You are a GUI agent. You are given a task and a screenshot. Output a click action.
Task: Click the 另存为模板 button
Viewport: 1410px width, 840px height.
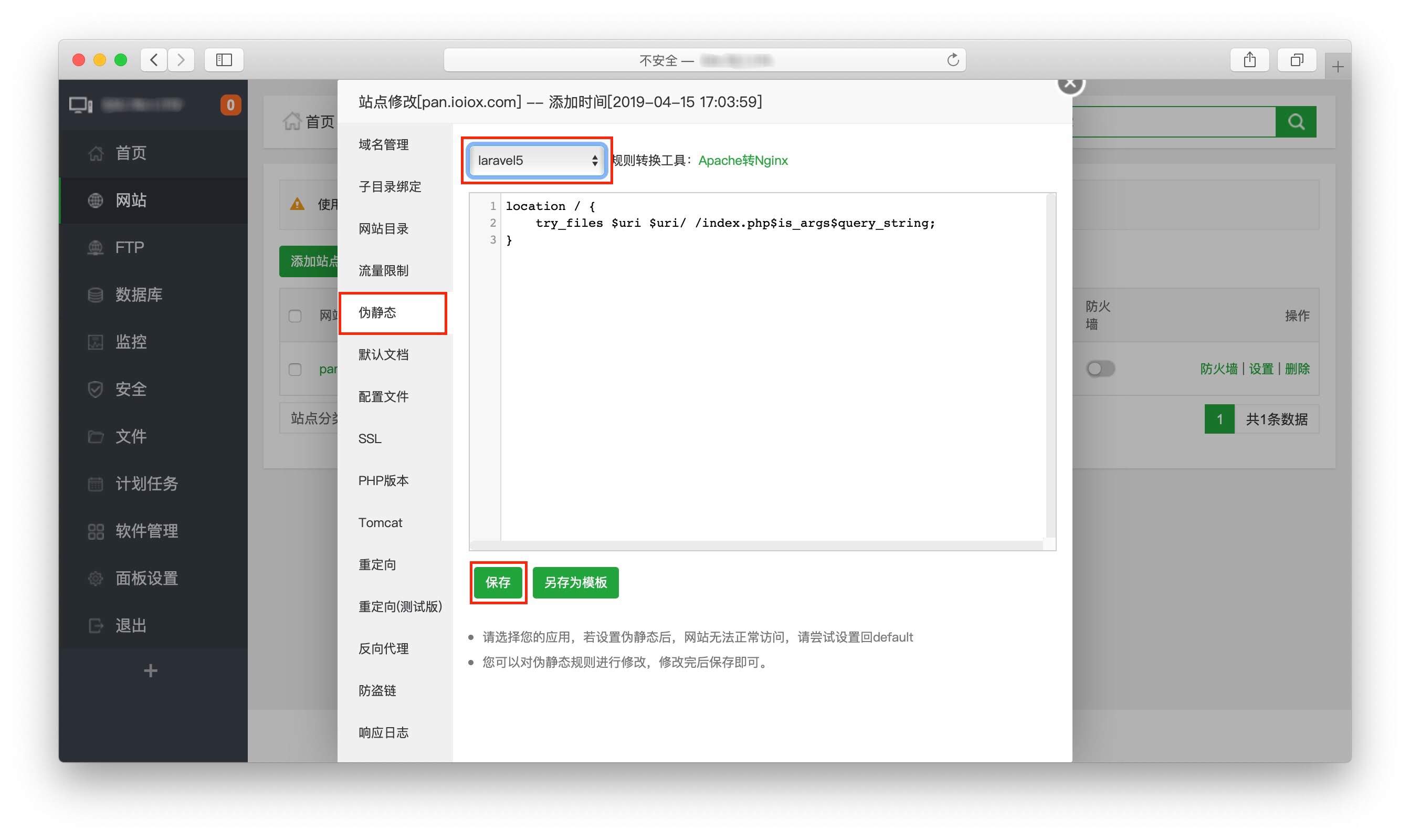[575, 582]
